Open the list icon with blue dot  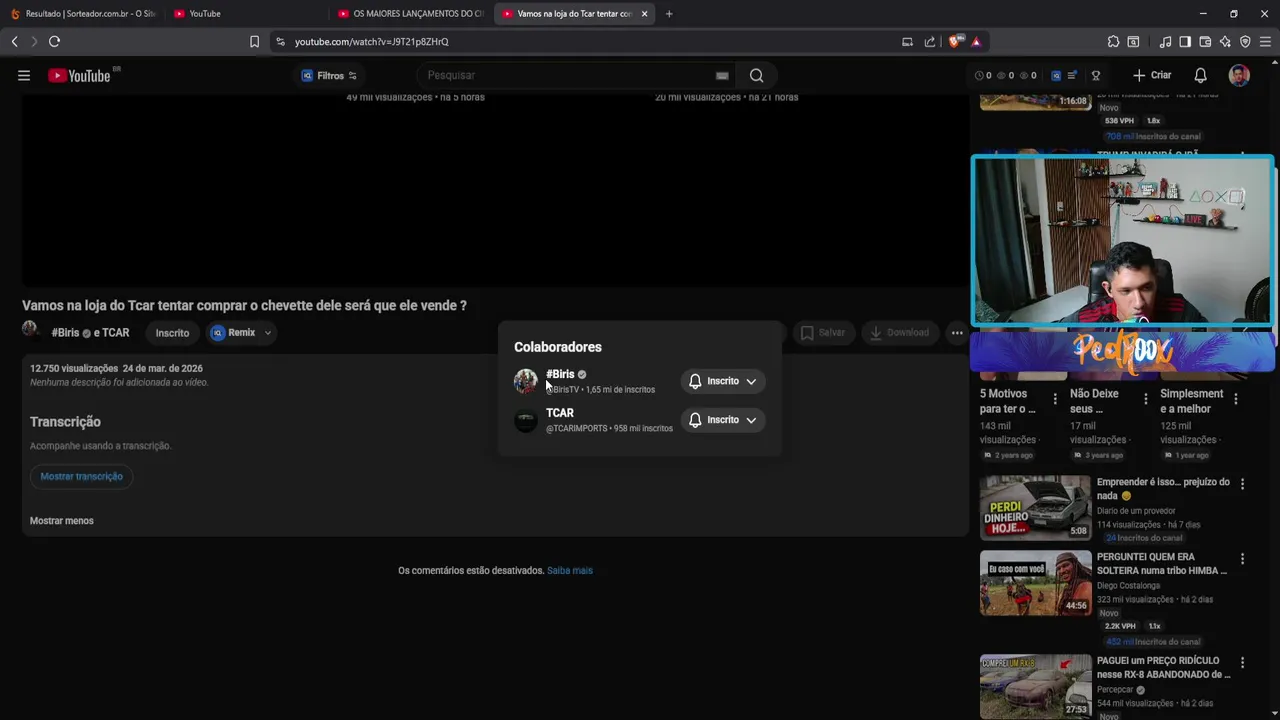[1072, 76]
